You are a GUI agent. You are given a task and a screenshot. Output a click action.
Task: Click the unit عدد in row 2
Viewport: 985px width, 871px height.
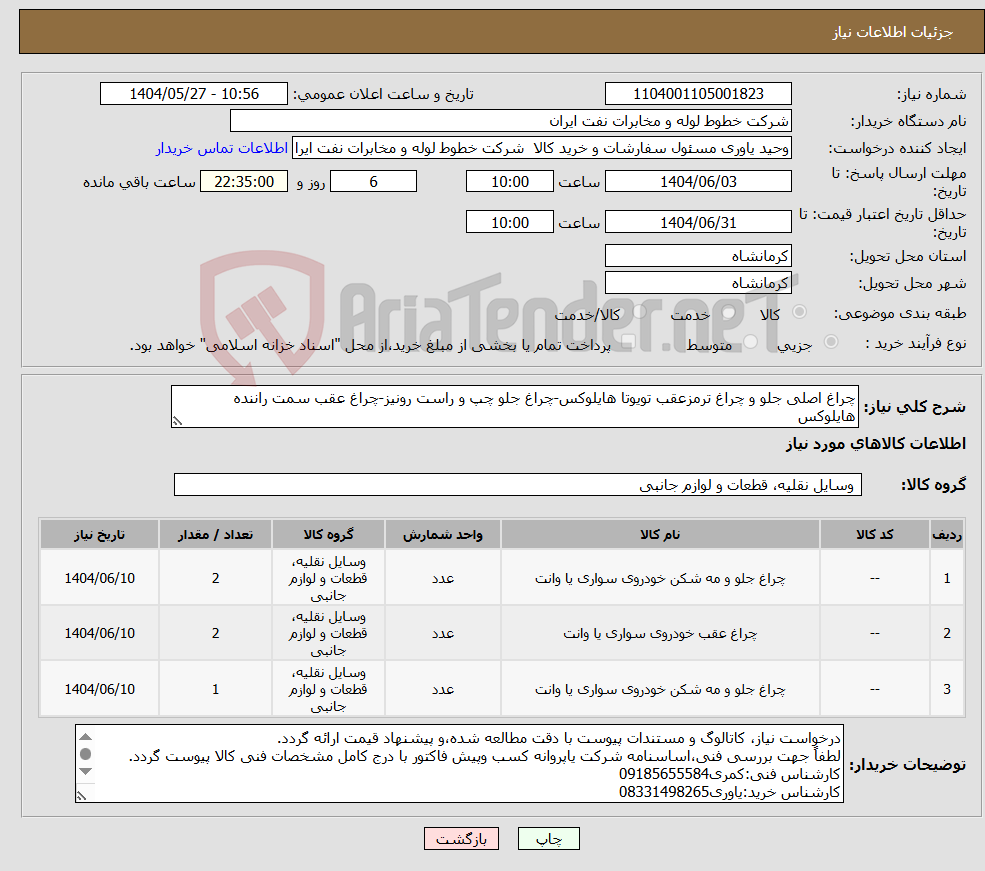(x=442, y=634)
